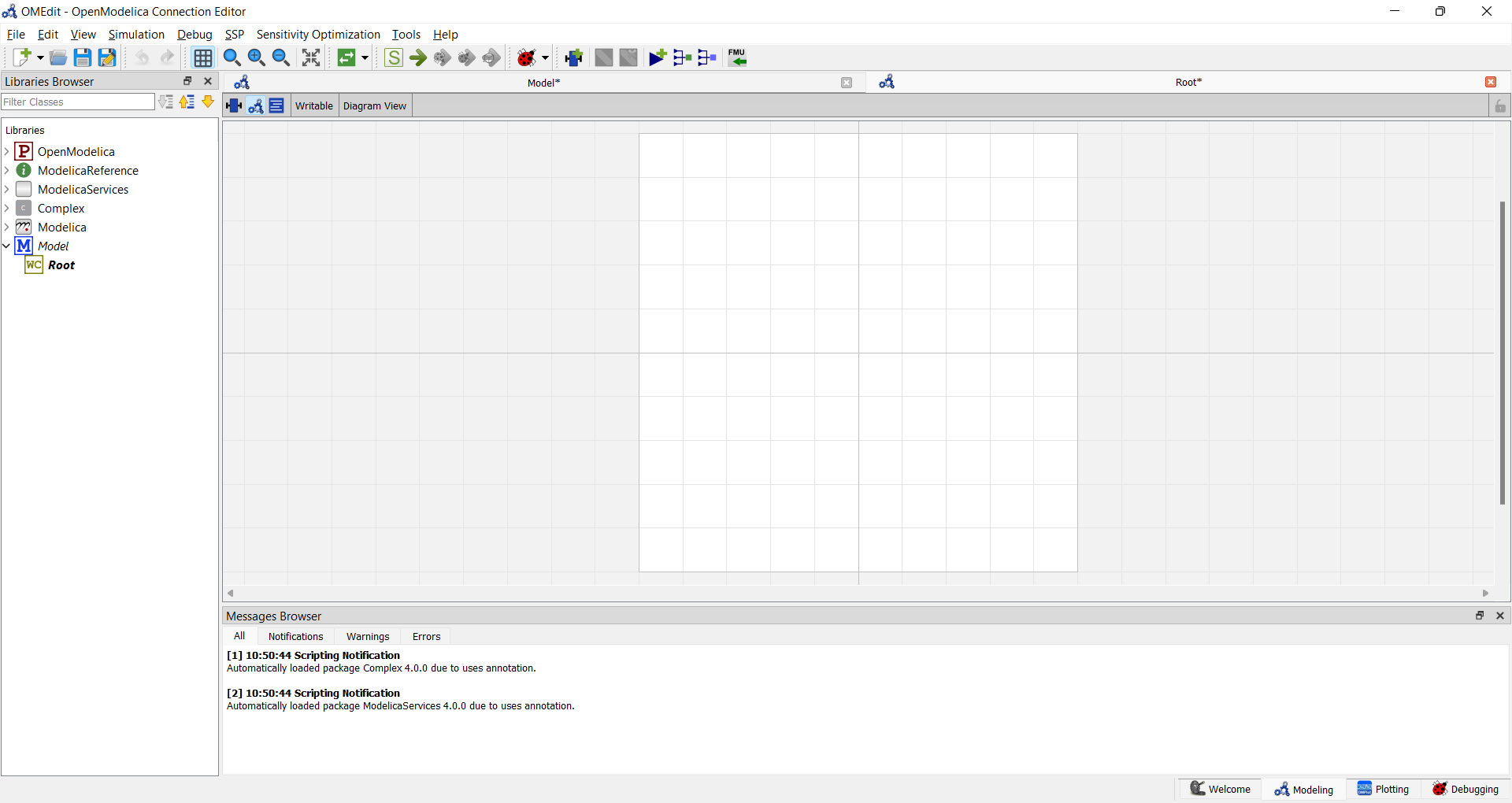Collapse the Model tree node
Viewport: 1512px width, 803px height.
pos(7,246)
